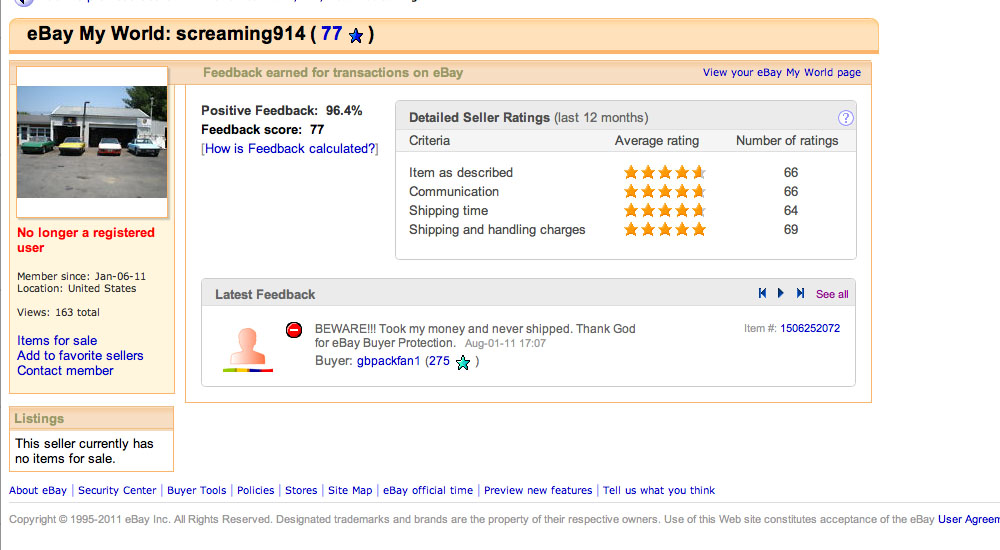Select the Feedback score: 77 text

263,130
